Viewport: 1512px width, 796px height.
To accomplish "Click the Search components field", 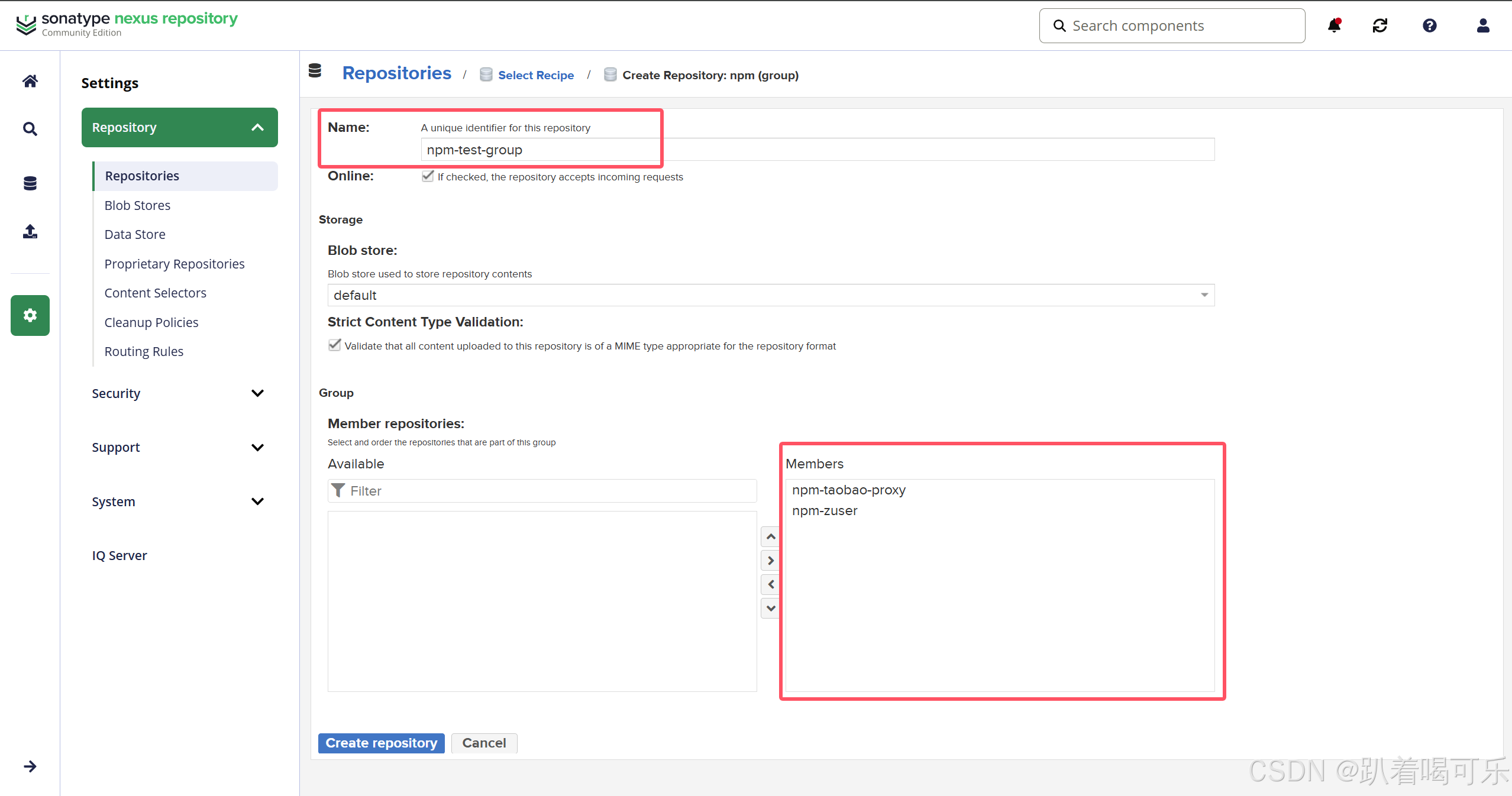I will [1172, 25].
